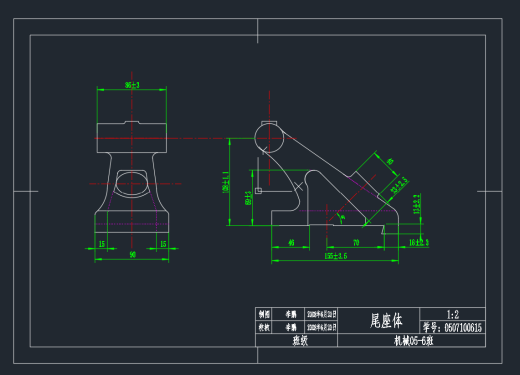Select the 尾座体 title text
Image resolution: width=520 pixels, height=375 pixels.
click(x=386, y=321)
